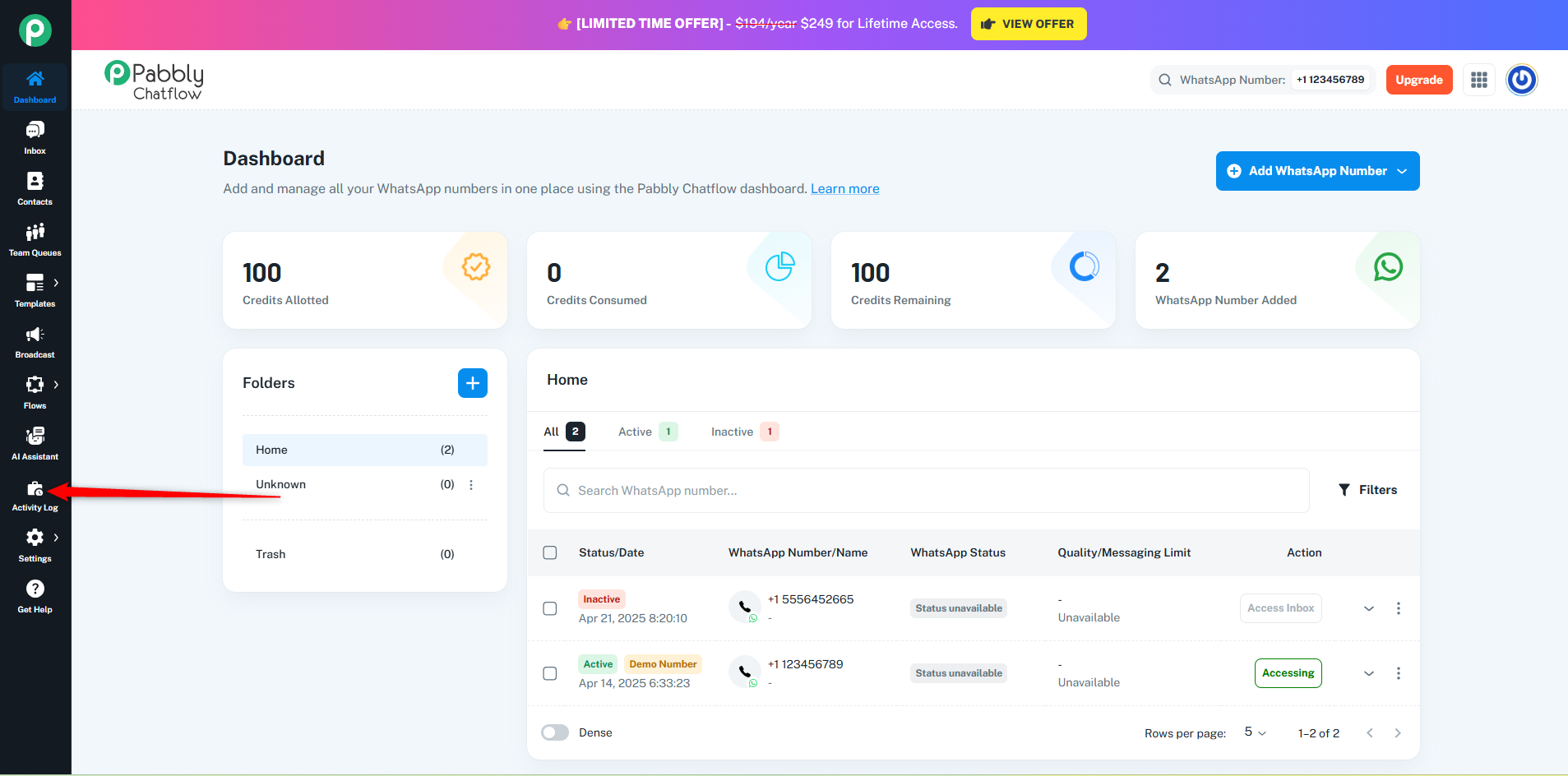Open Flows in the sidebar
The width and height of the screenshot is (1568, 776).
tap(35, 392)
